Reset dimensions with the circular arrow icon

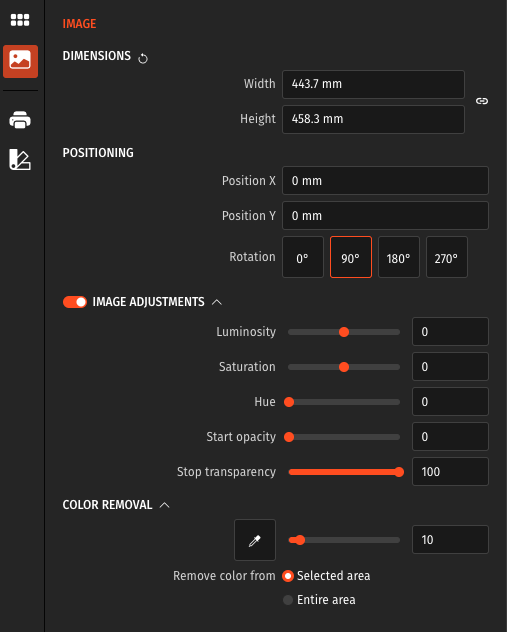[x=143, y=58]
